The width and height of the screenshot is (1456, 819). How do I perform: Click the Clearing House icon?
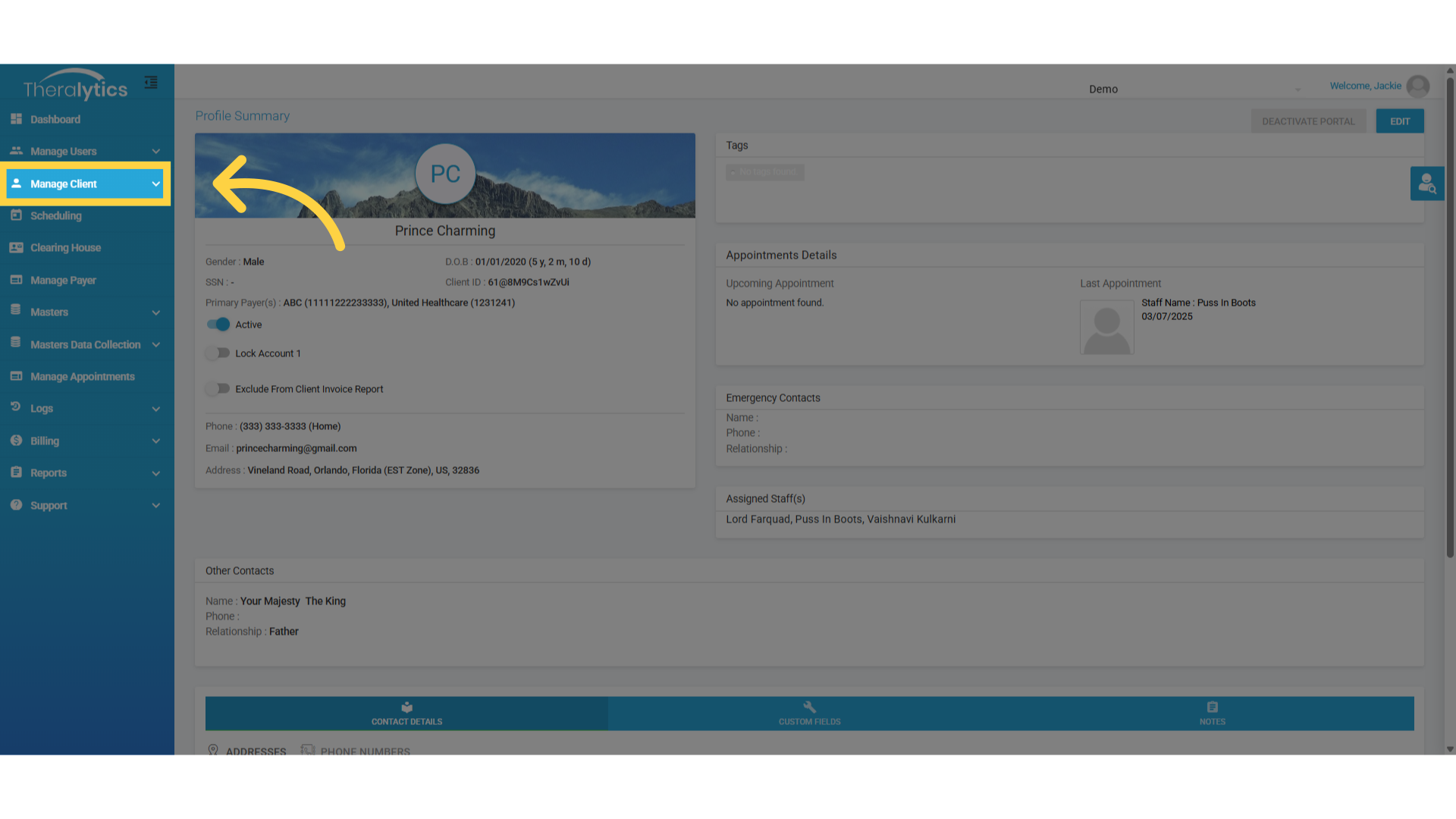(x=16, y=247)
